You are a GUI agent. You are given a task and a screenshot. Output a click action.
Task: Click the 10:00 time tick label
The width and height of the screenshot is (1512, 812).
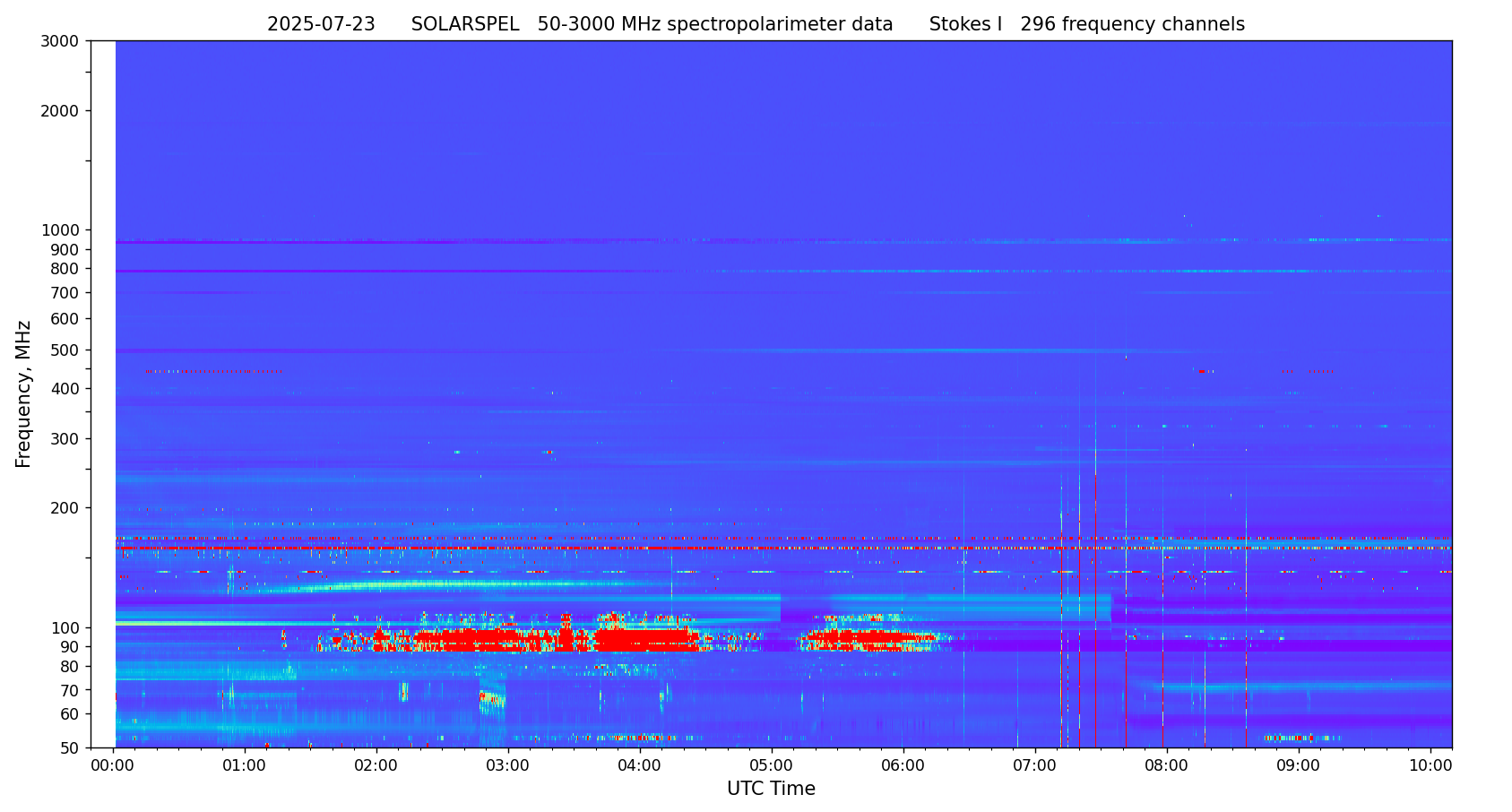[1430, 766]
